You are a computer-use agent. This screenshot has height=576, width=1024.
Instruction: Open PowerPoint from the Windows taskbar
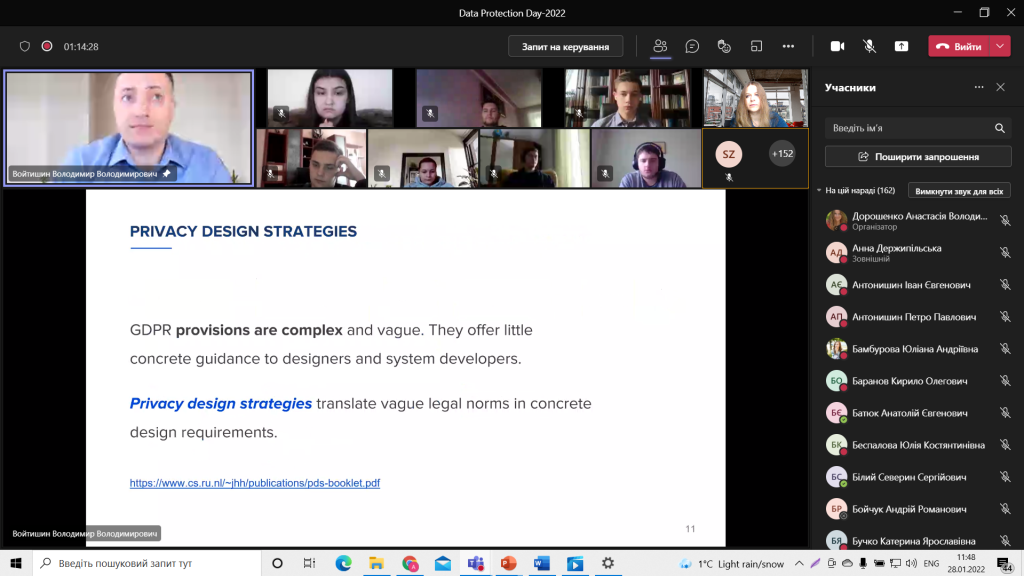(508, 563)
